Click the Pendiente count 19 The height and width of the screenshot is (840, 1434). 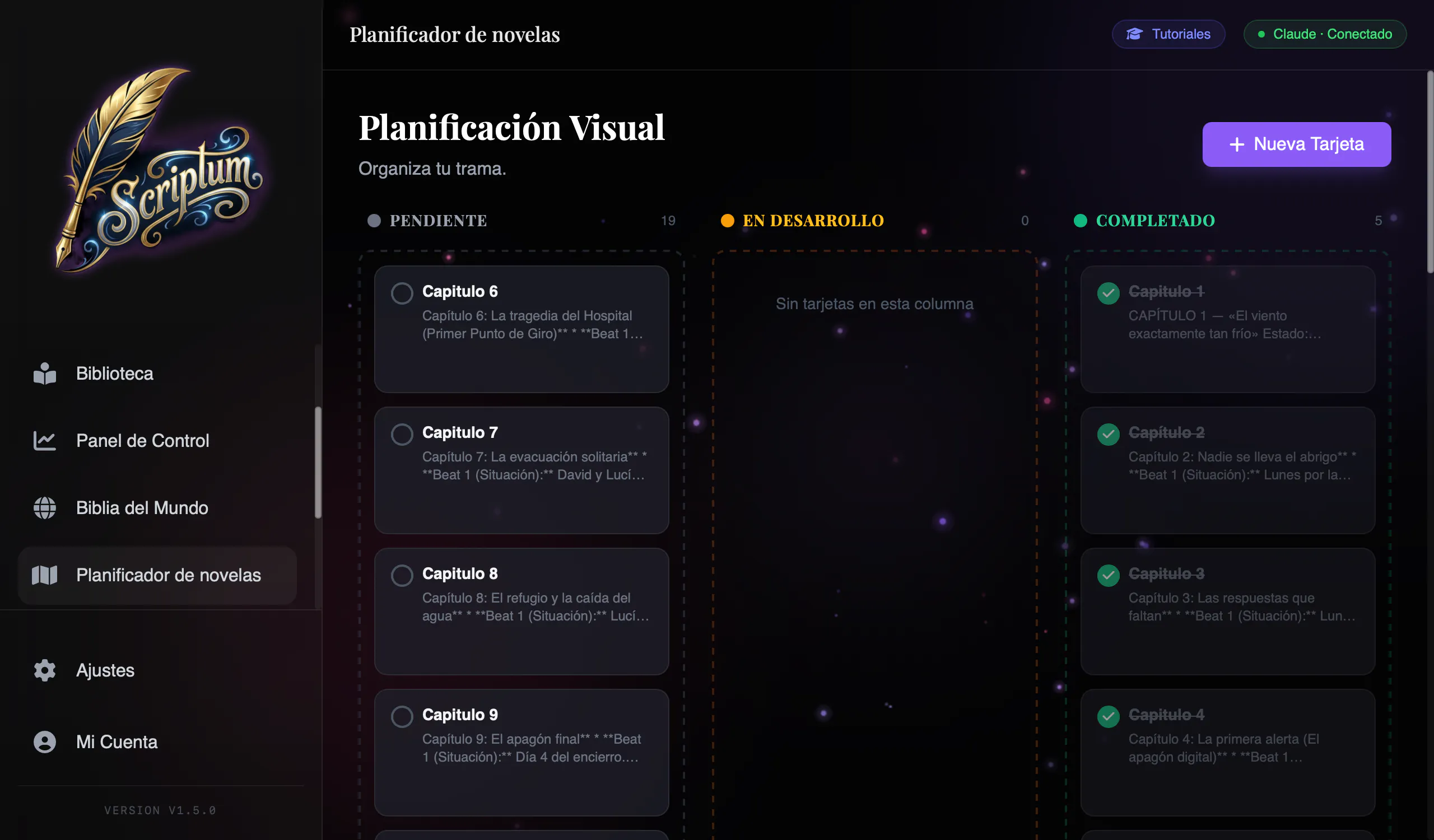[668, 221]
